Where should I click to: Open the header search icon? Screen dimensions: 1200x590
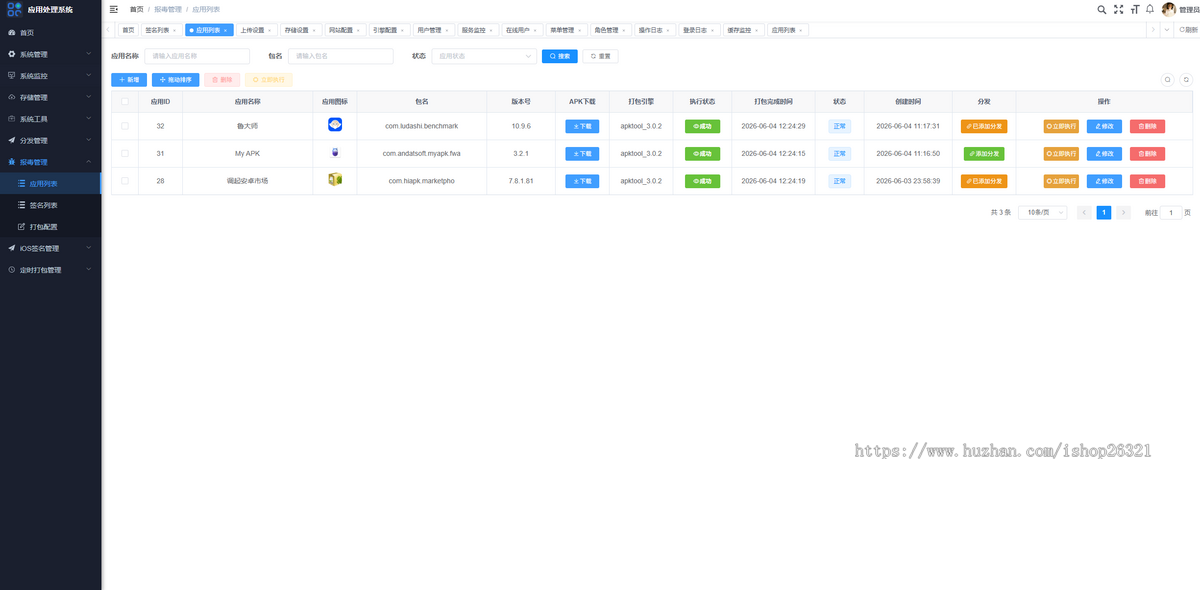point(1102,9)
